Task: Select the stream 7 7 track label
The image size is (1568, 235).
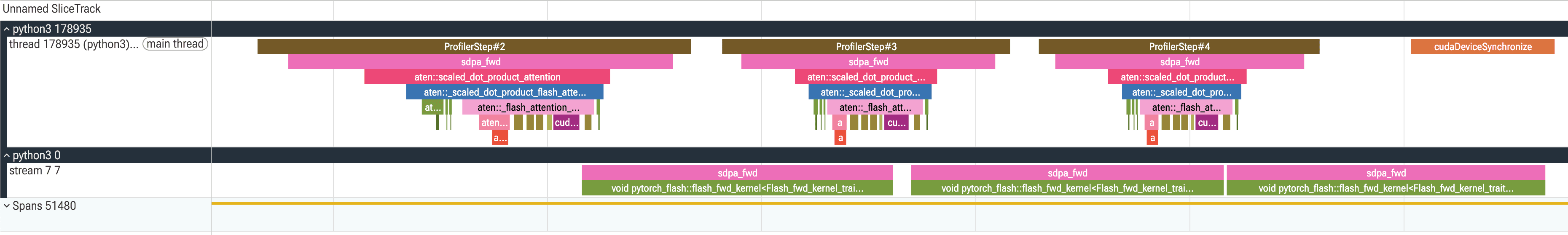Action: click(x=35, y=171)
